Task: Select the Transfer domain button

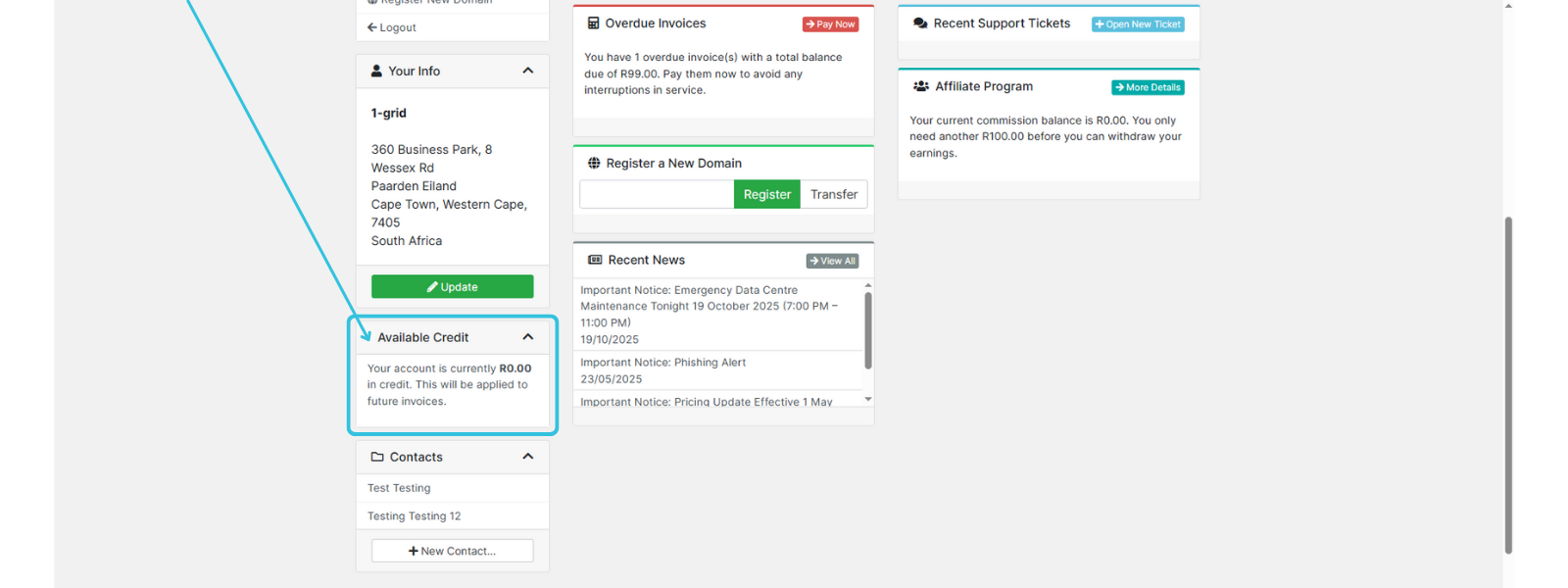Action: [x=833, y=194]
